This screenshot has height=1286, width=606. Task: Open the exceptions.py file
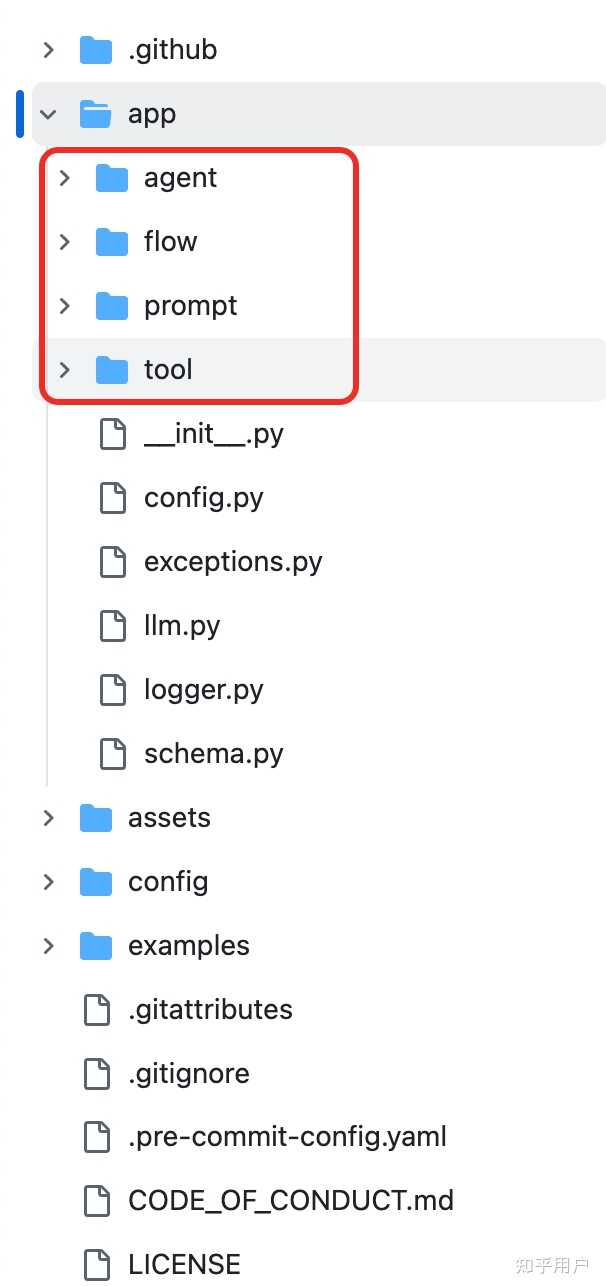coord(233,562)
